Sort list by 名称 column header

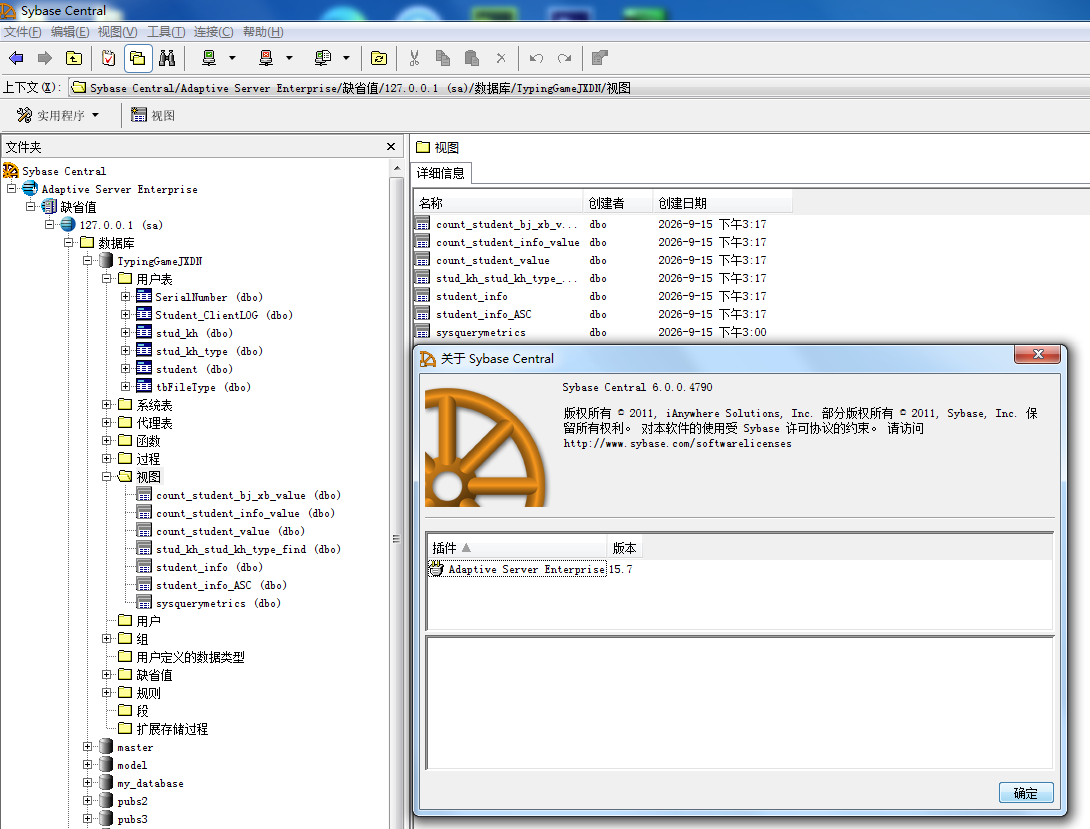(498, 203)
